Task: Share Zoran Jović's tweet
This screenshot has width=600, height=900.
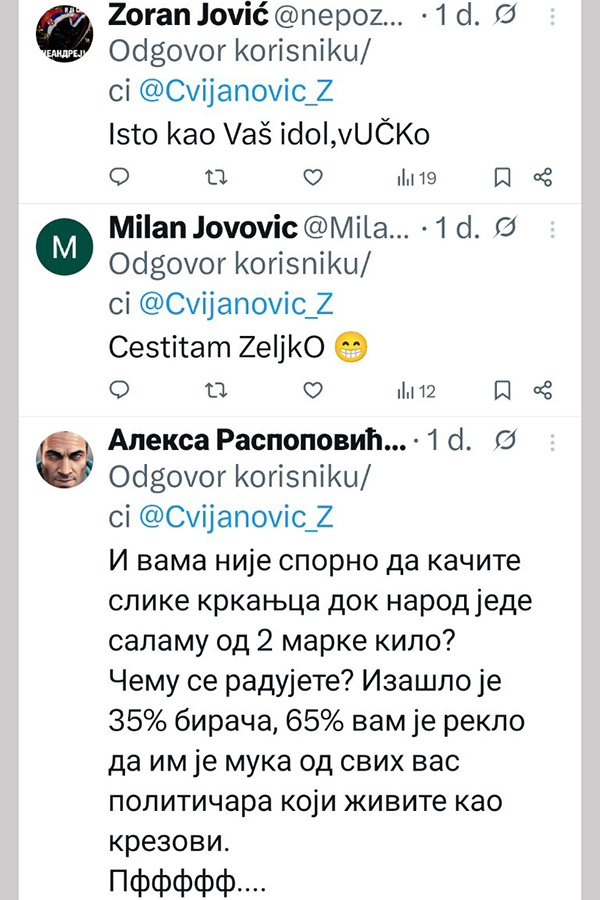Action: tap(543, 178)
